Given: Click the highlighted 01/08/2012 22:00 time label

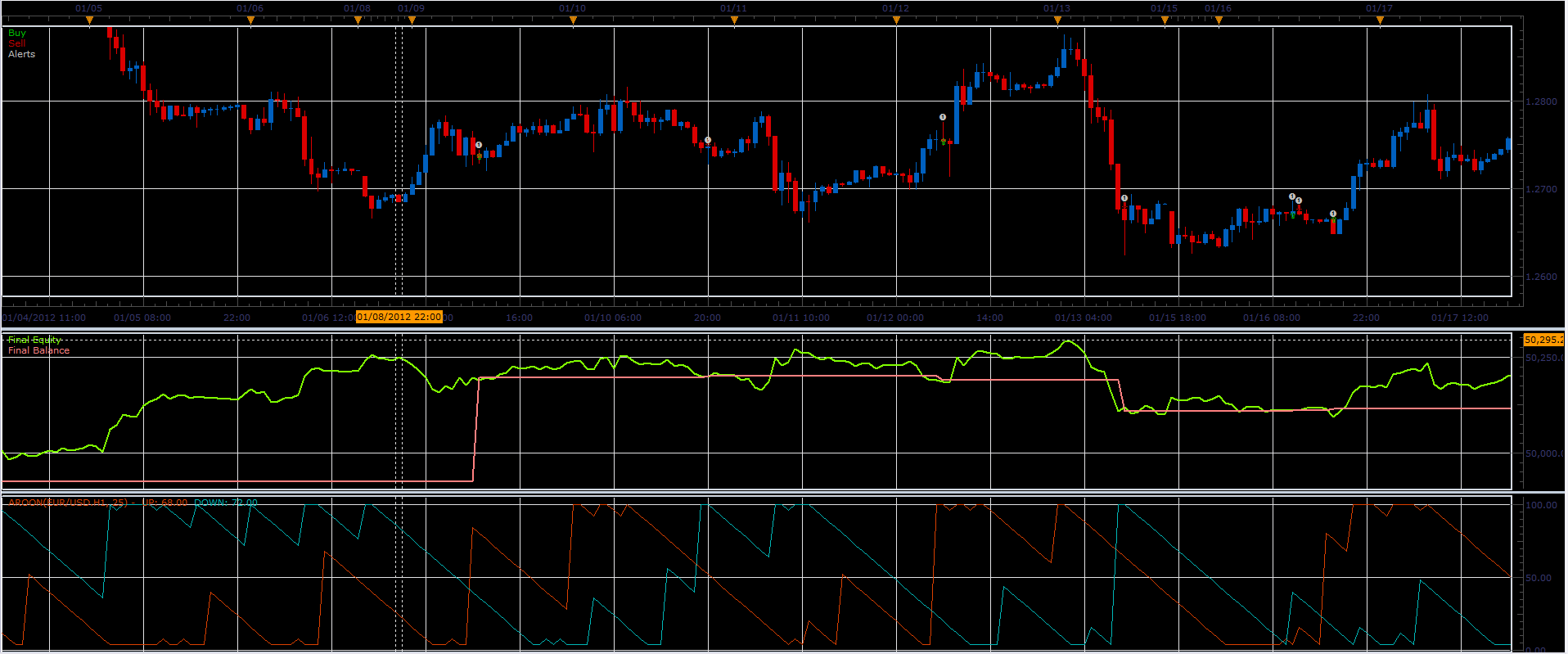Looking at the screenshot, I should (x=399, y=317).
